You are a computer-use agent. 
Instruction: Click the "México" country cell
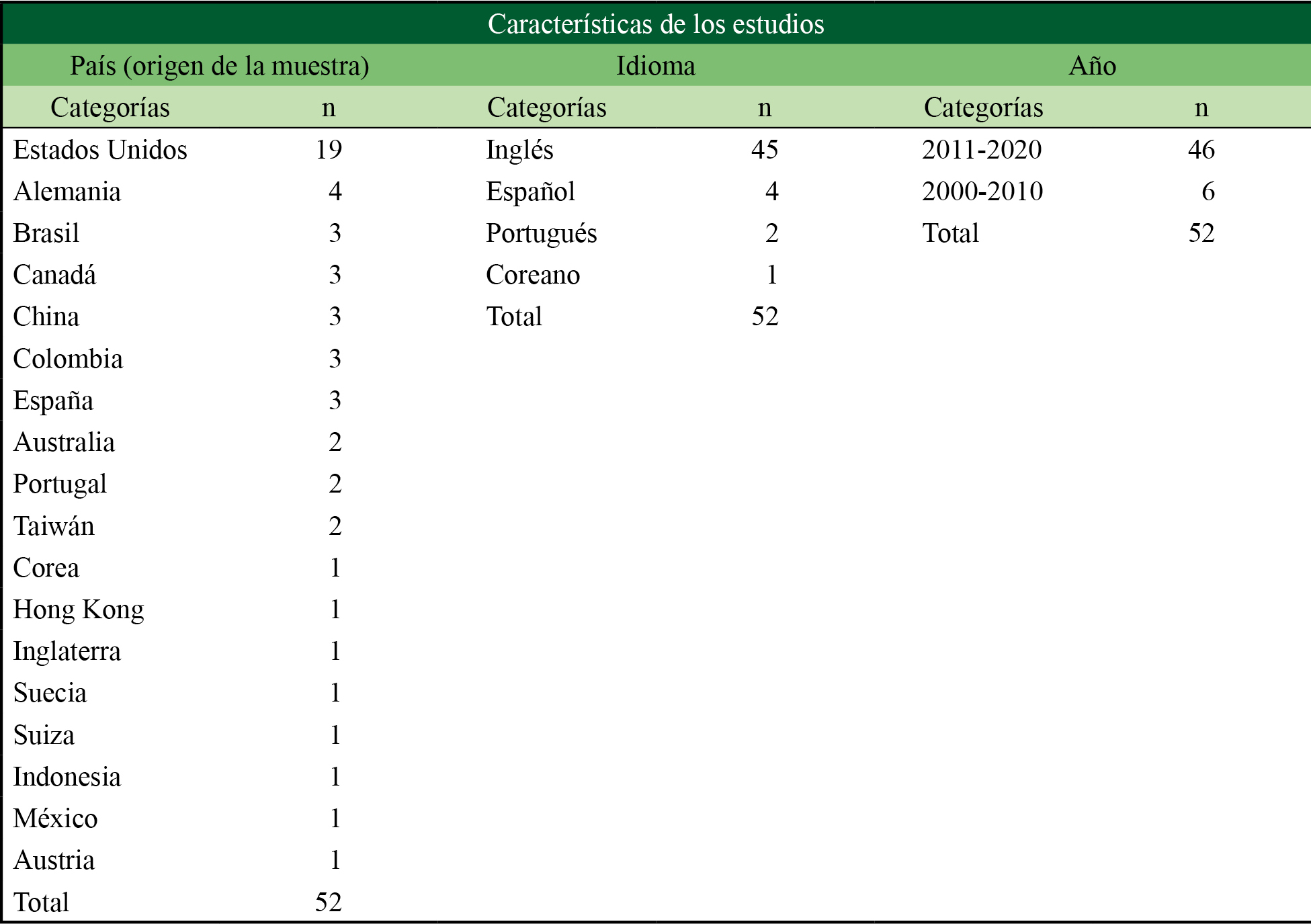[x=56, y=818]
